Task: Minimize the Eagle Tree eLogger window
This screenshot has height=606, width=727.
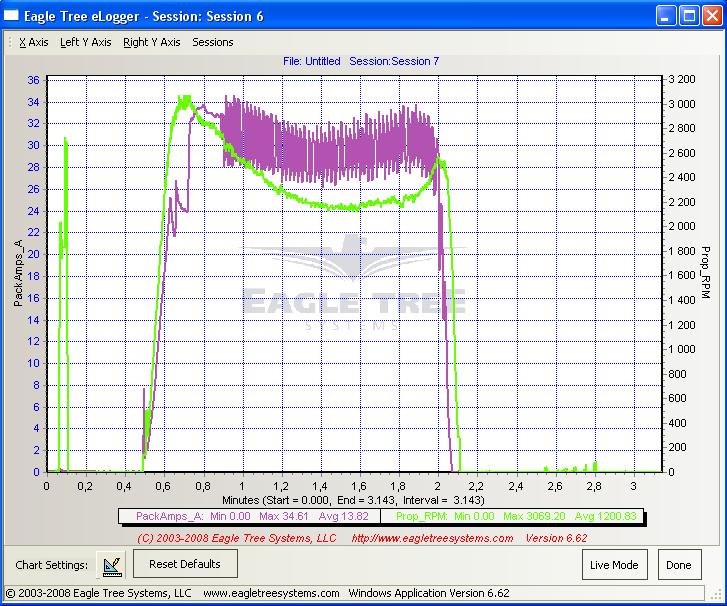Action: [666, 16]
